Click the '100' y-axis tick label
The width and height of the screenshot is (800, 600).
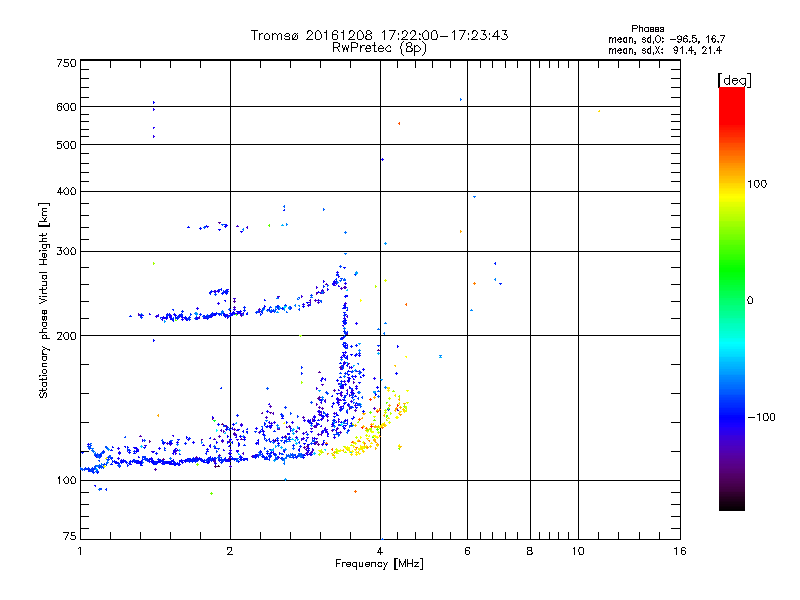(67, 481)
